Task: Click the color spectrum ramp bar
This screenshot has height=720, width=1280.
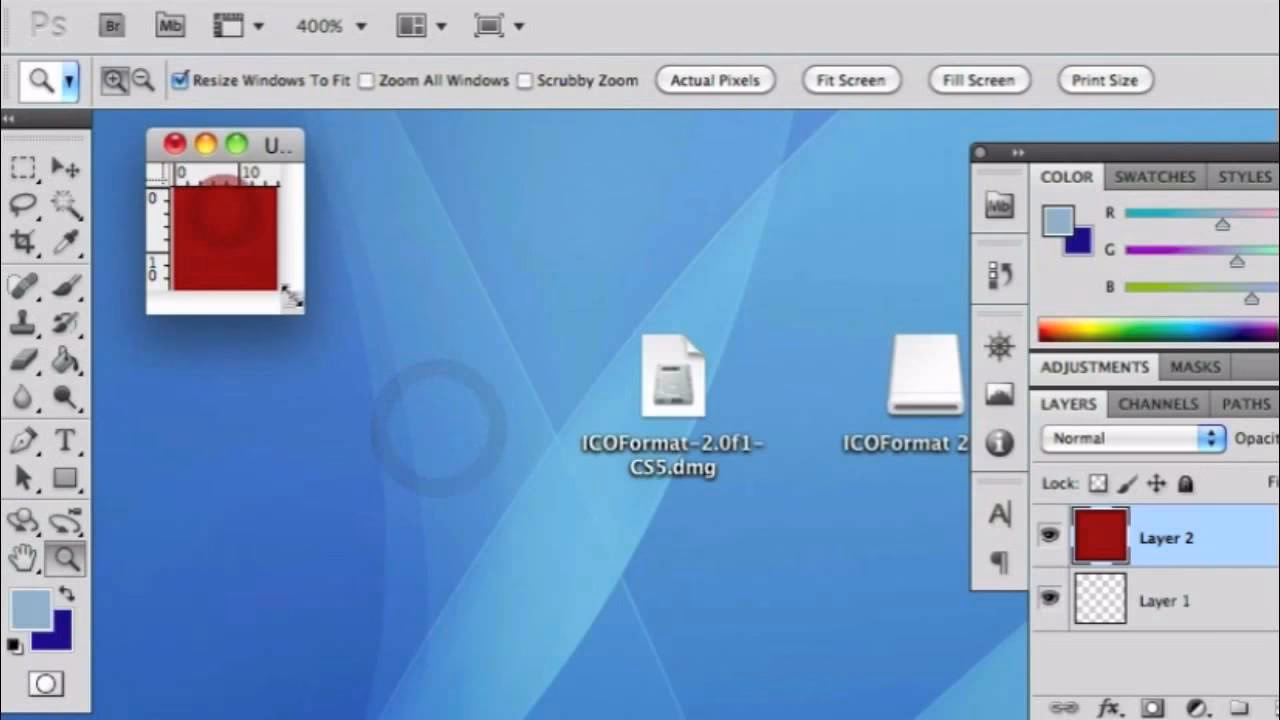Action: 1157,330
